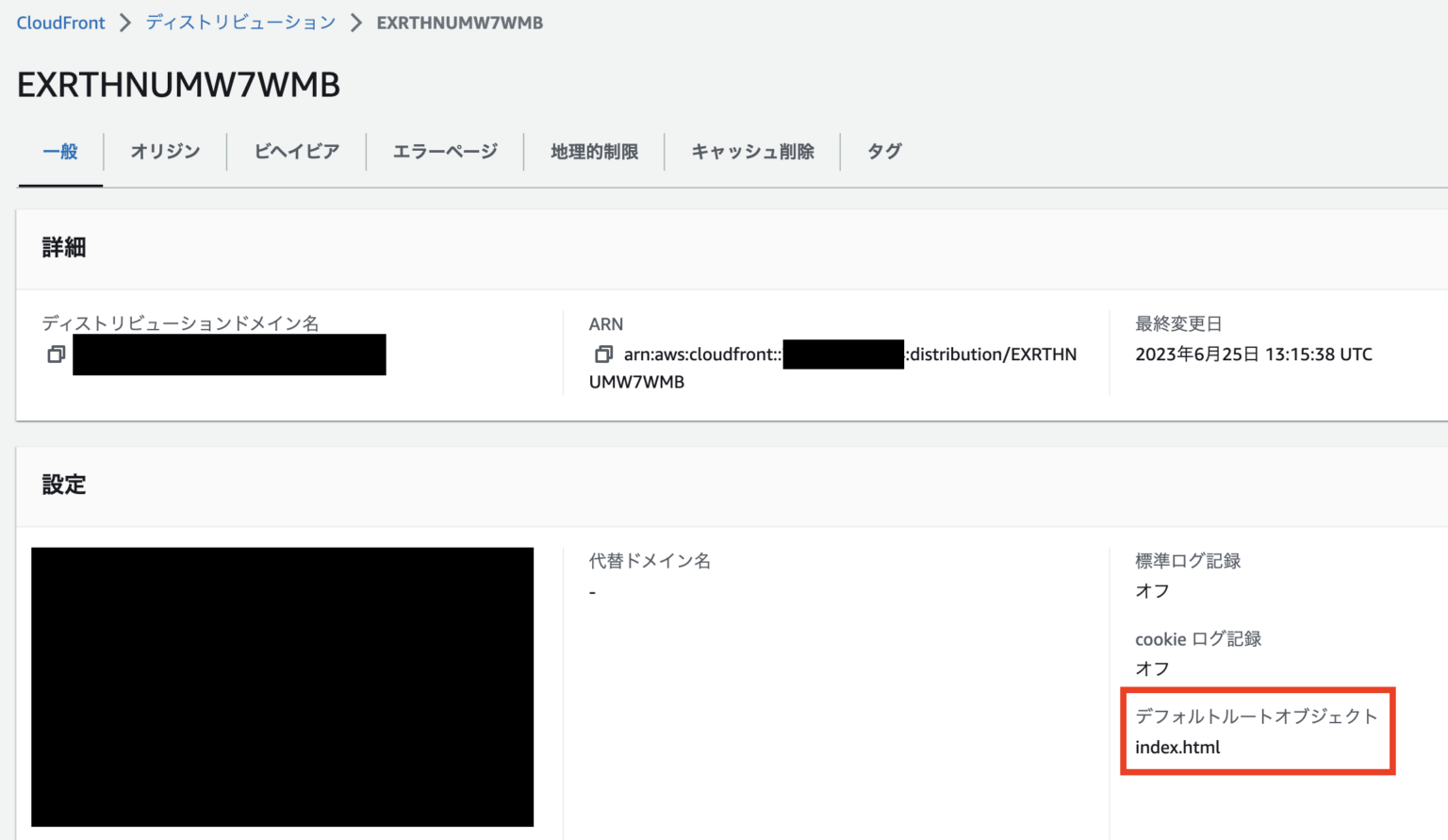This screenshot has width=1448, height=840.
Task: Click the active 一般 tab
Action: (x=59, y=151)
